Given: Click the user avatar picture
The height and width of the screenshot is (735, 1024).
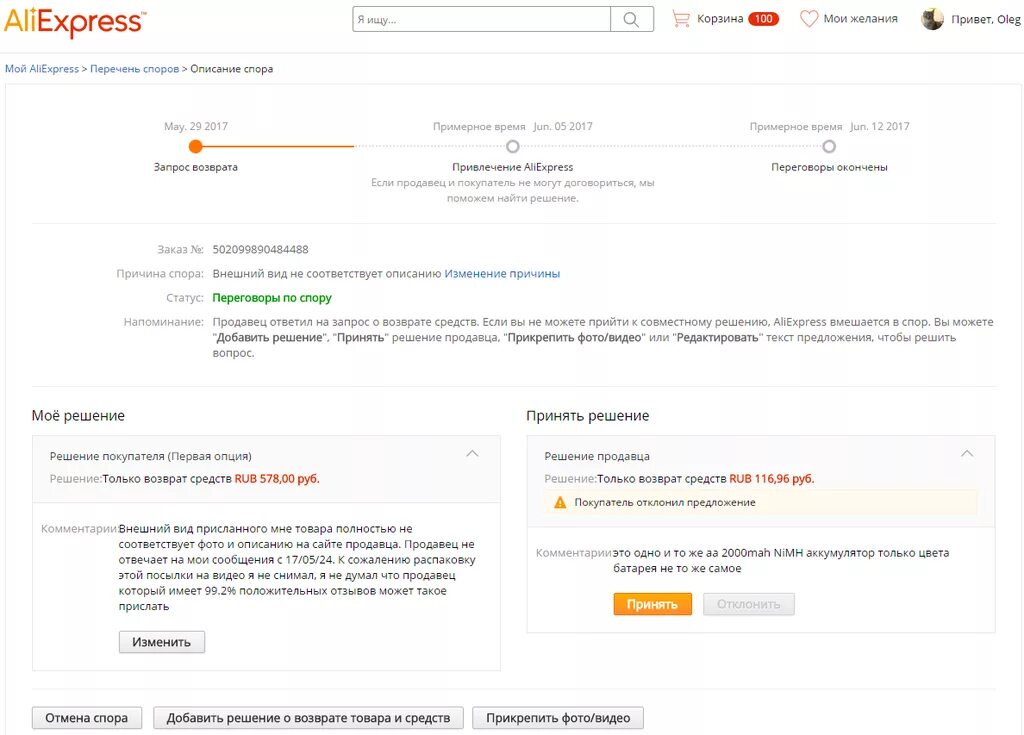Looking at the screenshot, I should click(933, 19).
